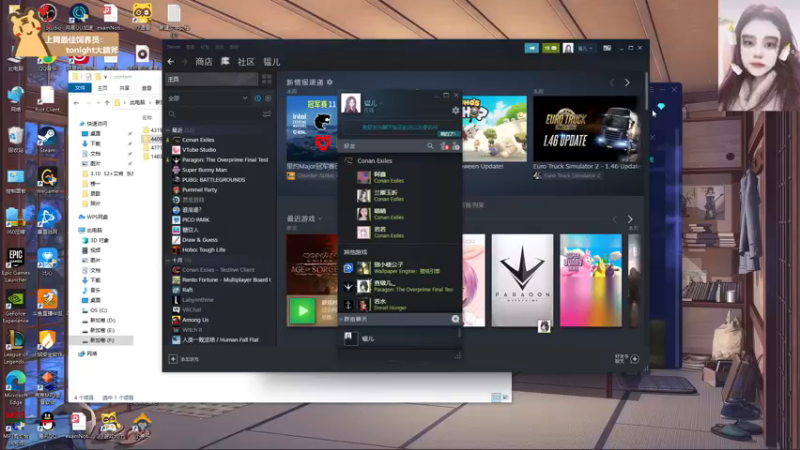Search friends with the magnifier icon
Image resolution: width=800 pixels, height=450 pixels.
click(x=430, y=146)
